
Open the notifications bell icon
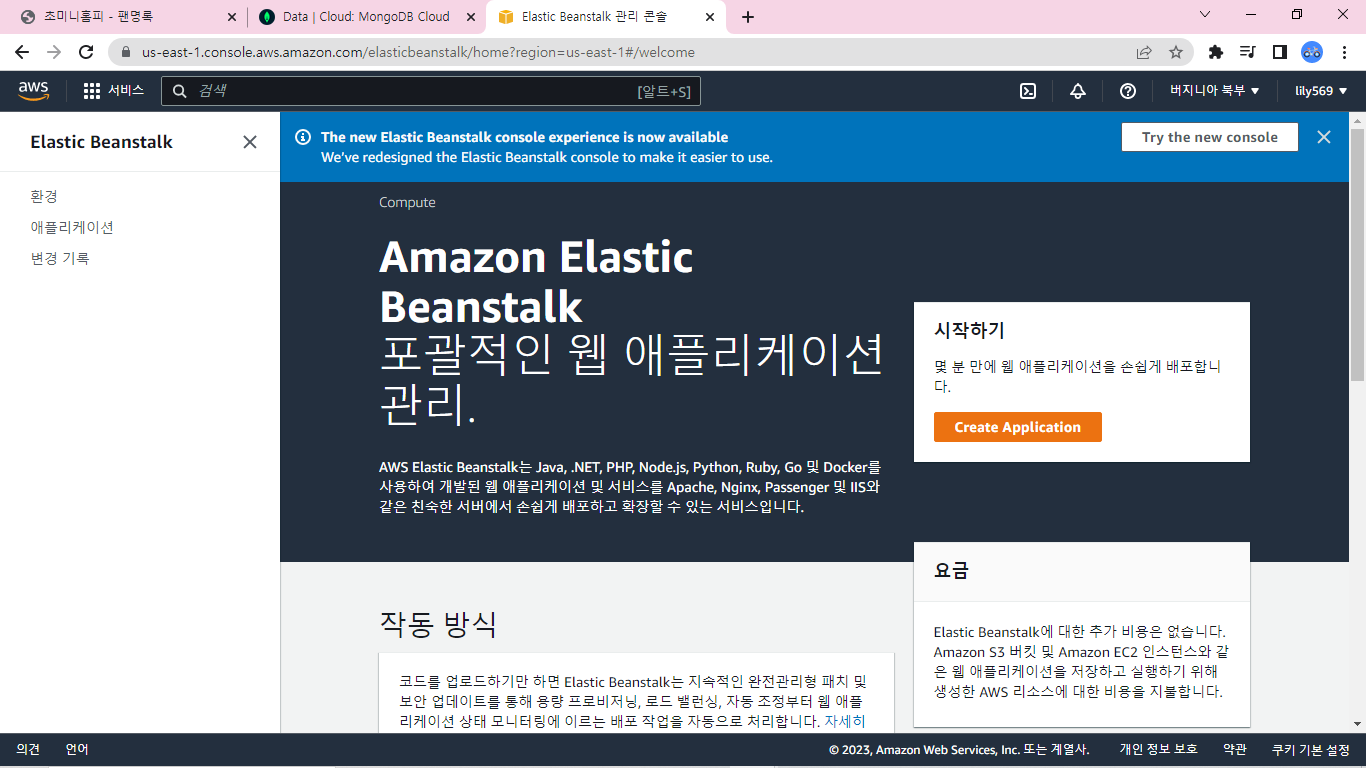[x=1078, y=91]
